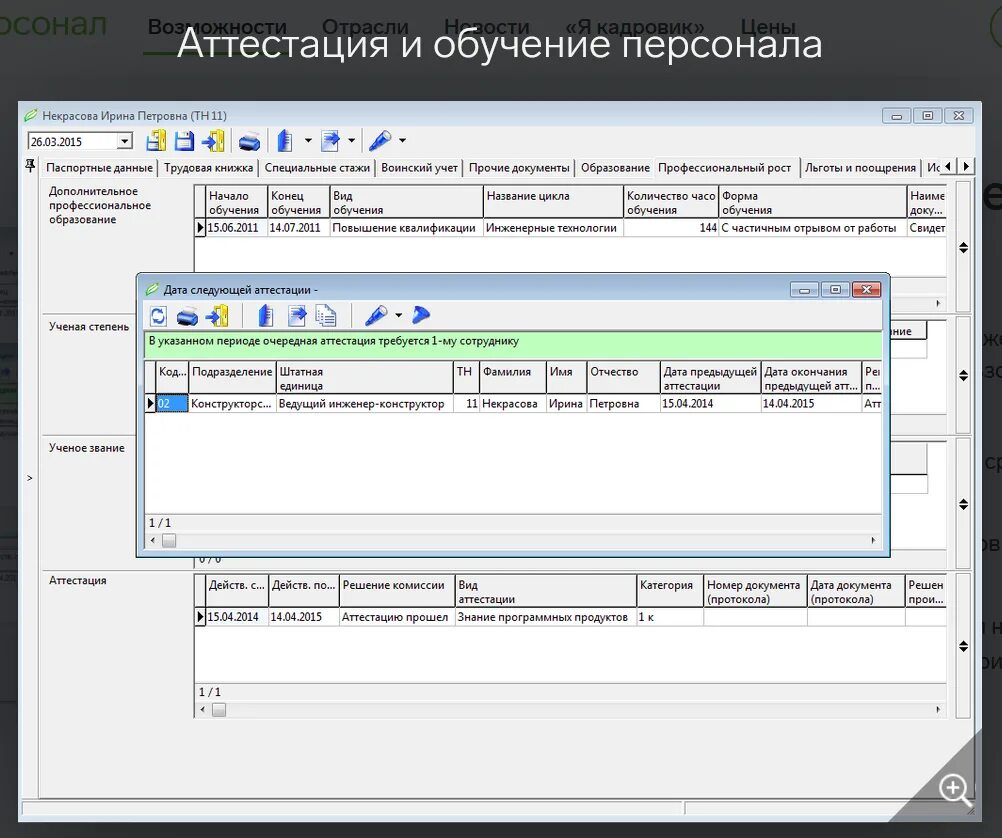Open the dropdown beside the dialog flashlight icon
This screenshot has width=1002, height=838.
tap(397, 315)
